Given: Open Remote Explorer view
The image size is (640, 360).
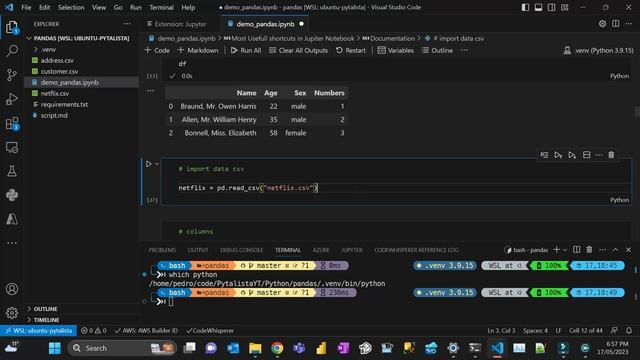Looking at the screenshot, I should 12,147.
